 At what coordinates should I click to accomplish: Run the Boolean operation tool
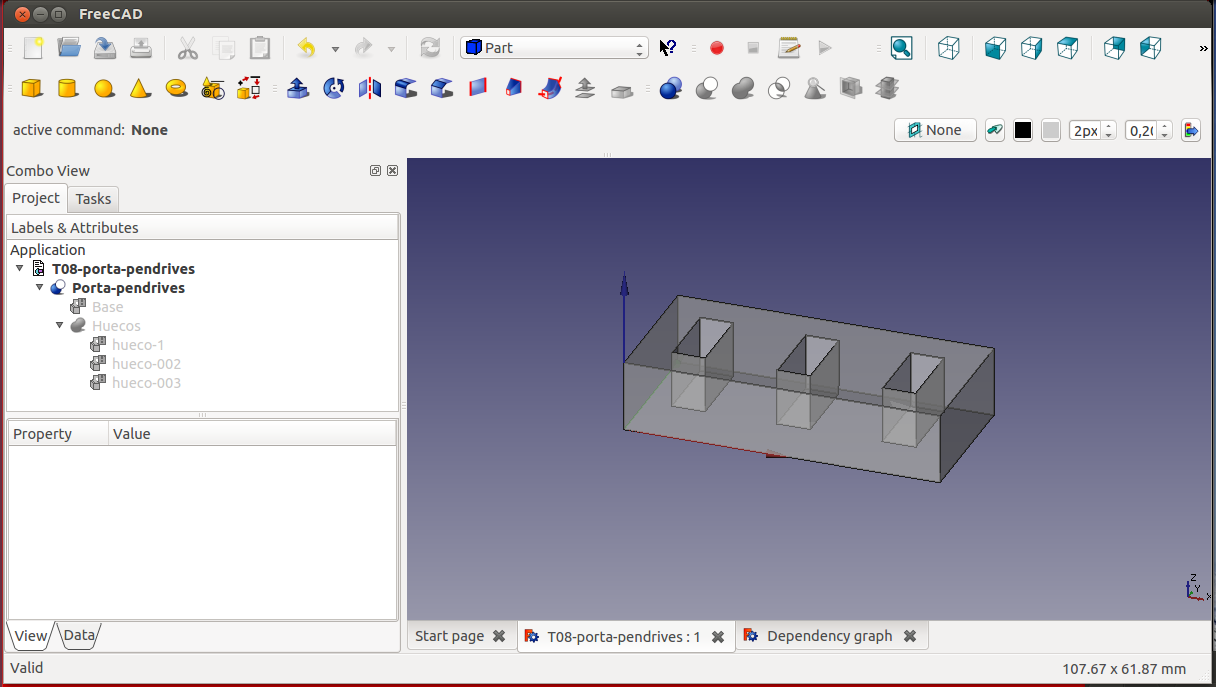[670, 89]
